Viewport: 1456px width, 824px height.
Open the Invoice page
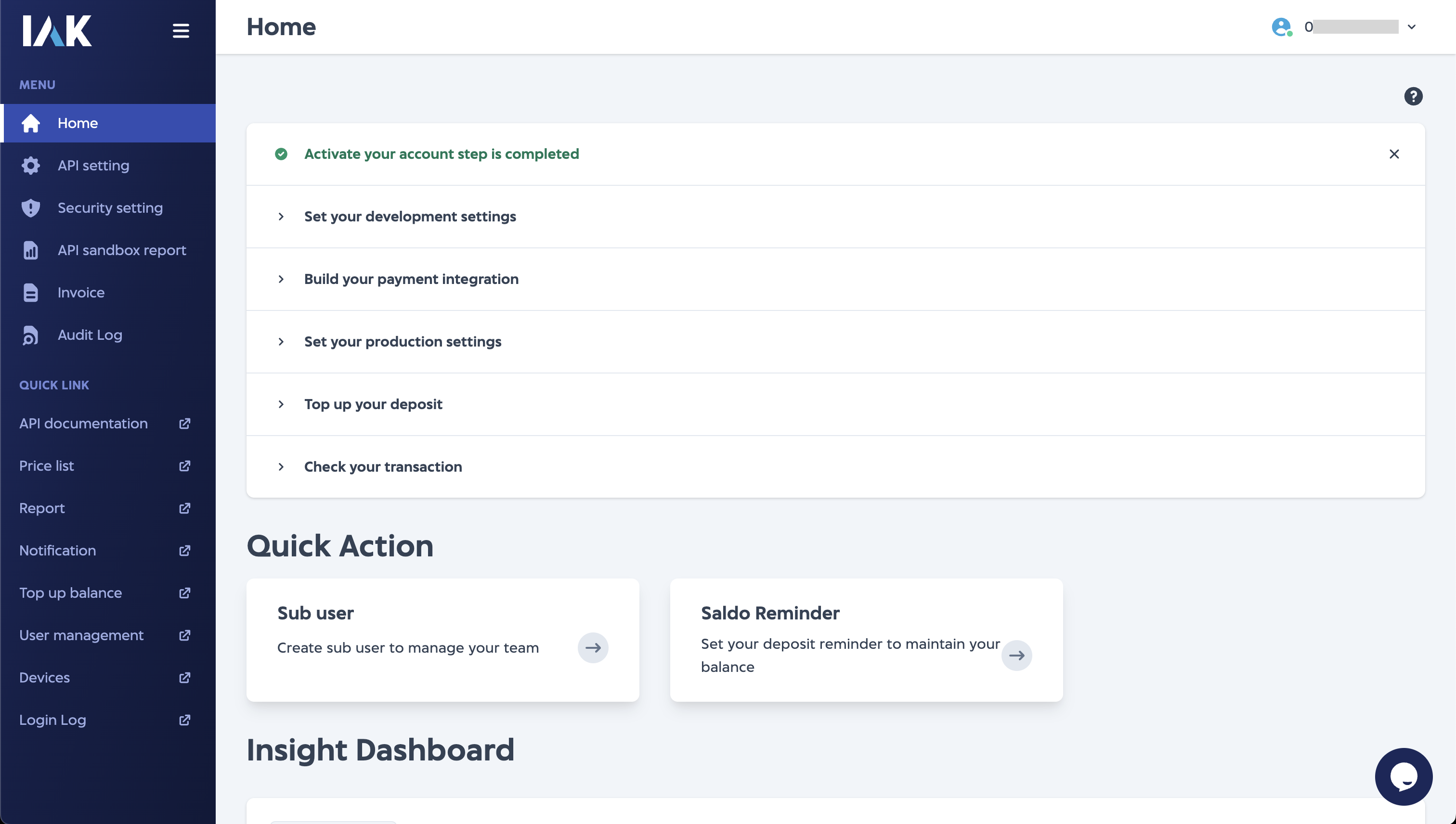[80, 292]
